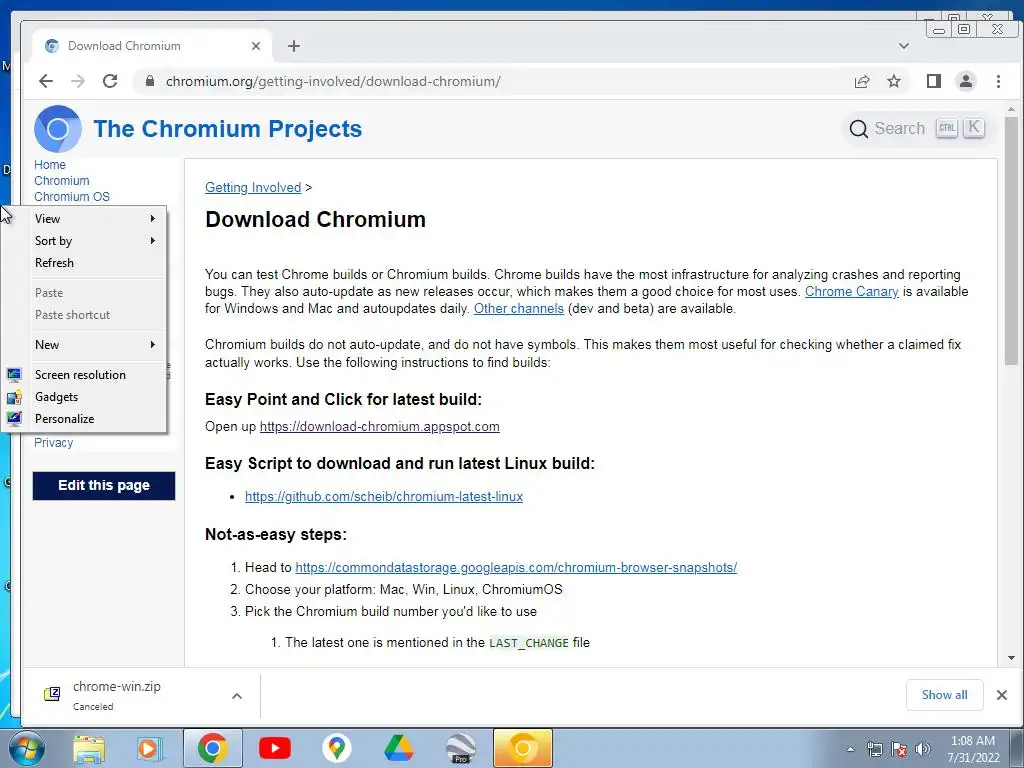Open the Other channels link
Screen dimensions: 1024x768
point(519,308)
